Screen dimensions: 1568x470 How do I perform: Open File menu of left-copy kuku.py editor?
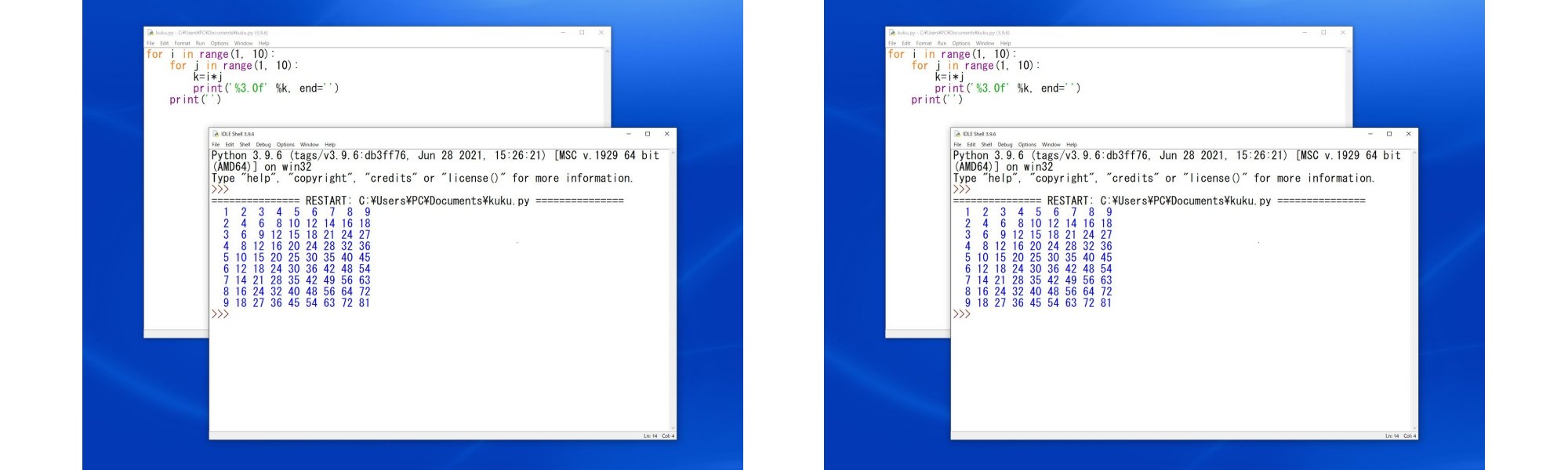151,43
